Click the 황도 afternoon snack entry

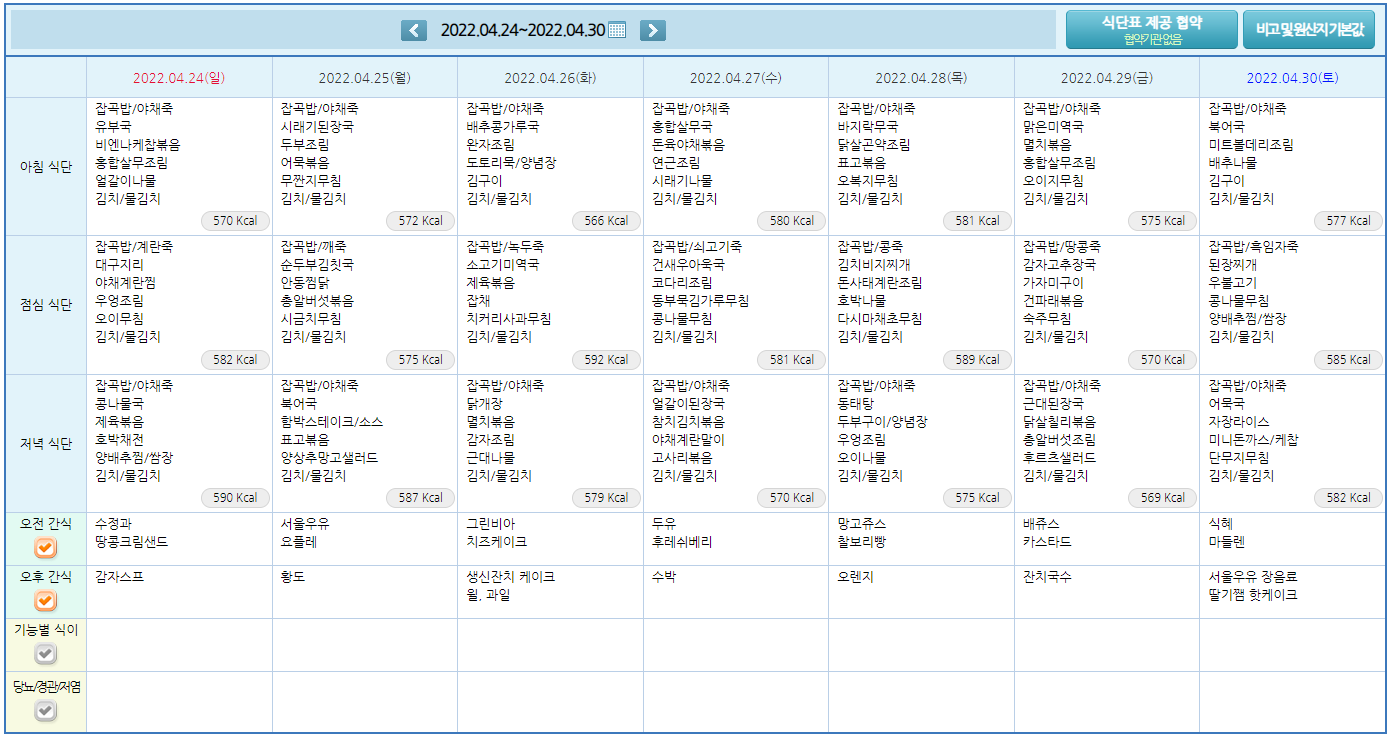pyautogui.click(x=293, y=577)
